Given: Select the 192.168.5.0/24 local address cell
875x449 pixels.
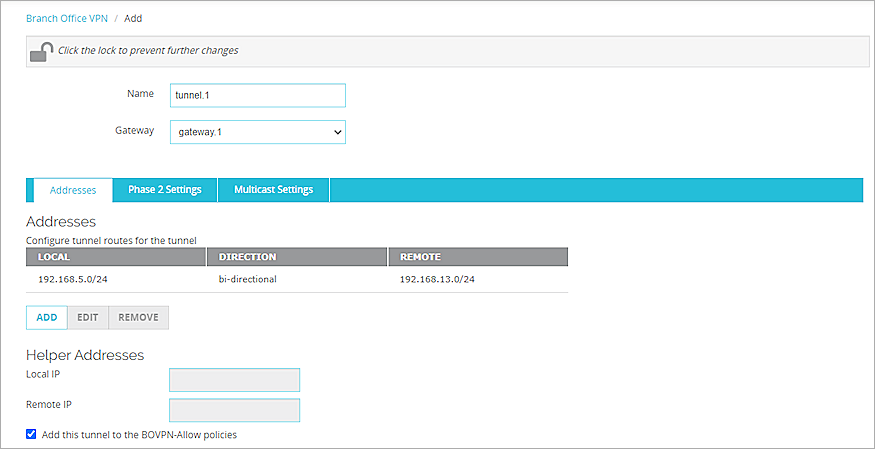Looking at the screenshot, I should [x=73, y=279].
